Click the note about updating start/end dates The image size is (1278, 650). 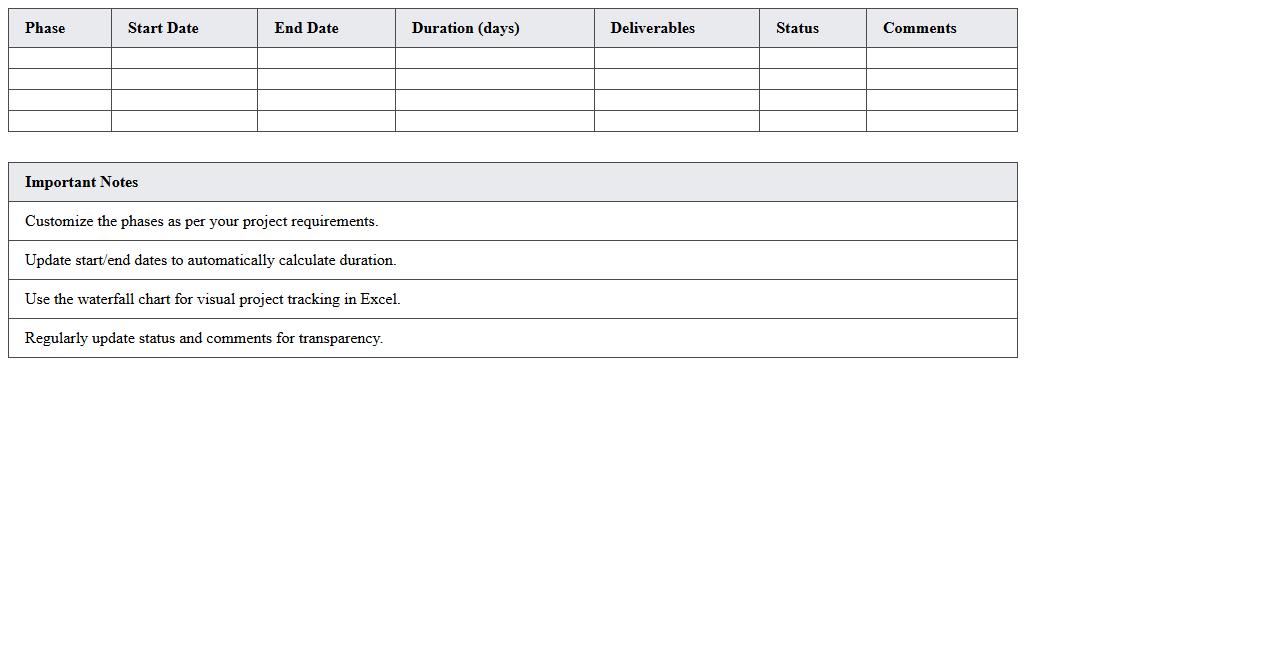210,260
